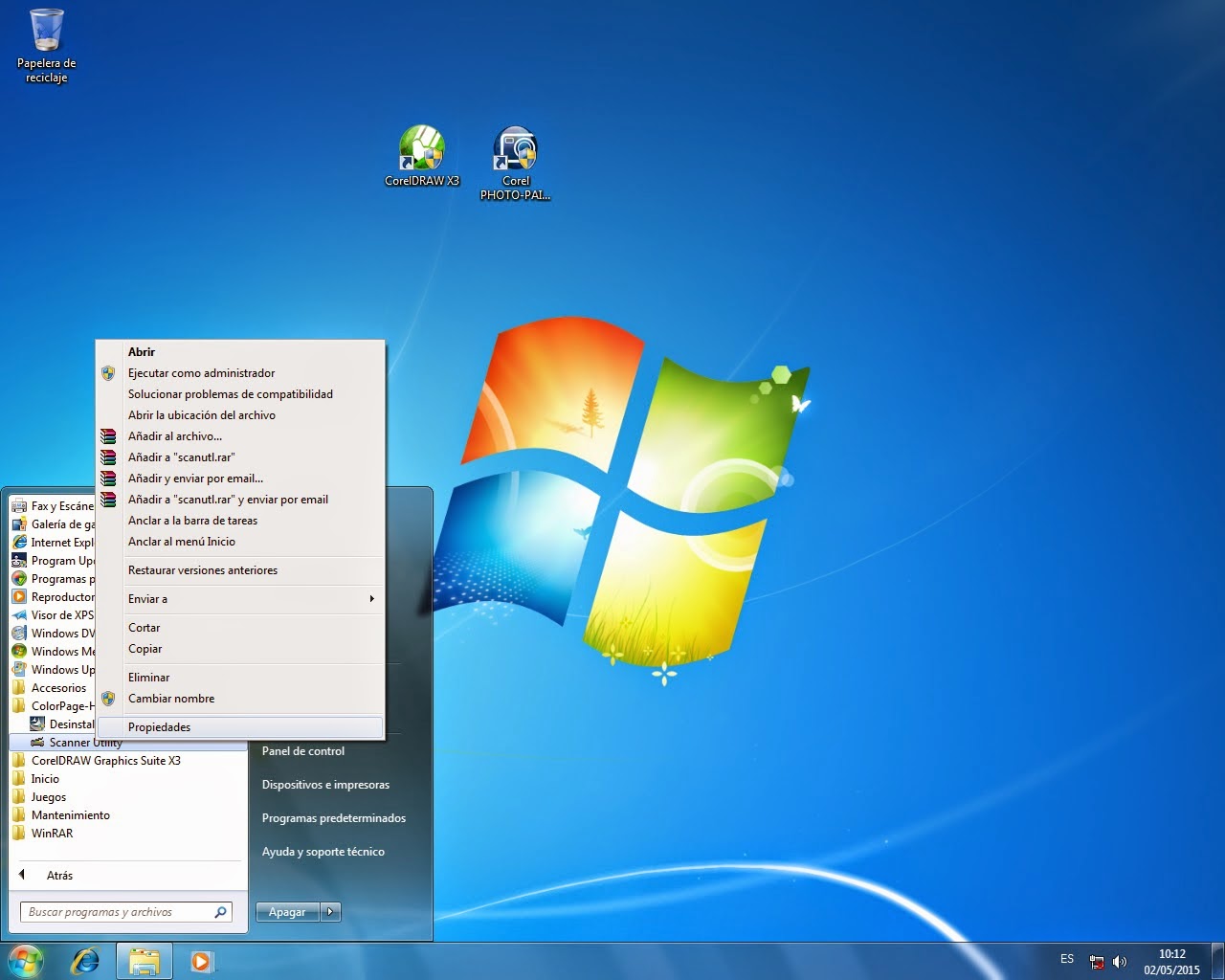1225x980 pixels.
Task: Select Añadir y enviar por email
Action: click(x=240, y=479)
